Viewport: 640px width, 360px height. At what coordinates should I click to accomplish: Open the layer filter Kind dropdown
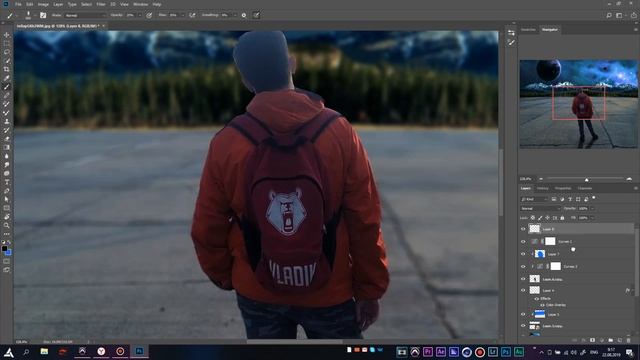pyautogui.click(x=534, y=199)
